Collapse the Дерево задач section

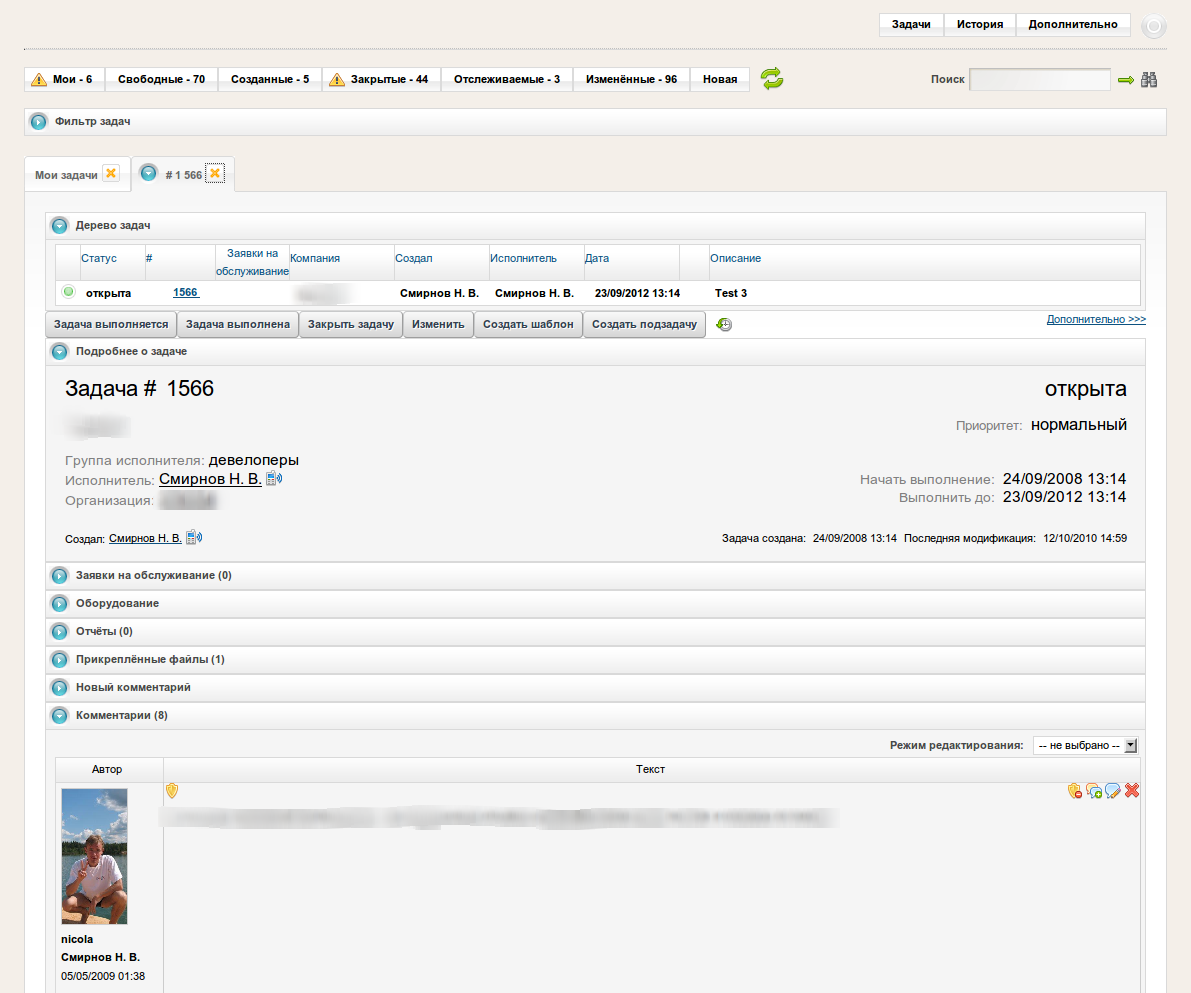[x=60, y=226]
